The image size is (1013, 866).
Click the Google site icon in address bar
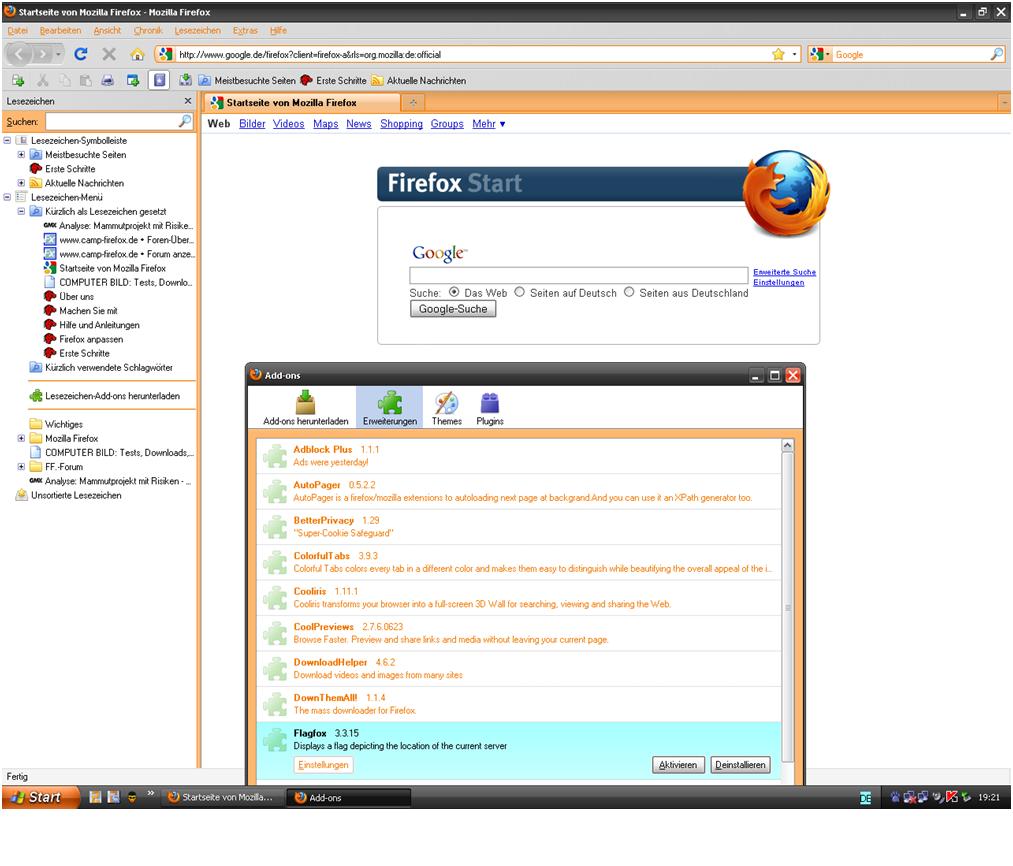coord(165,54)
